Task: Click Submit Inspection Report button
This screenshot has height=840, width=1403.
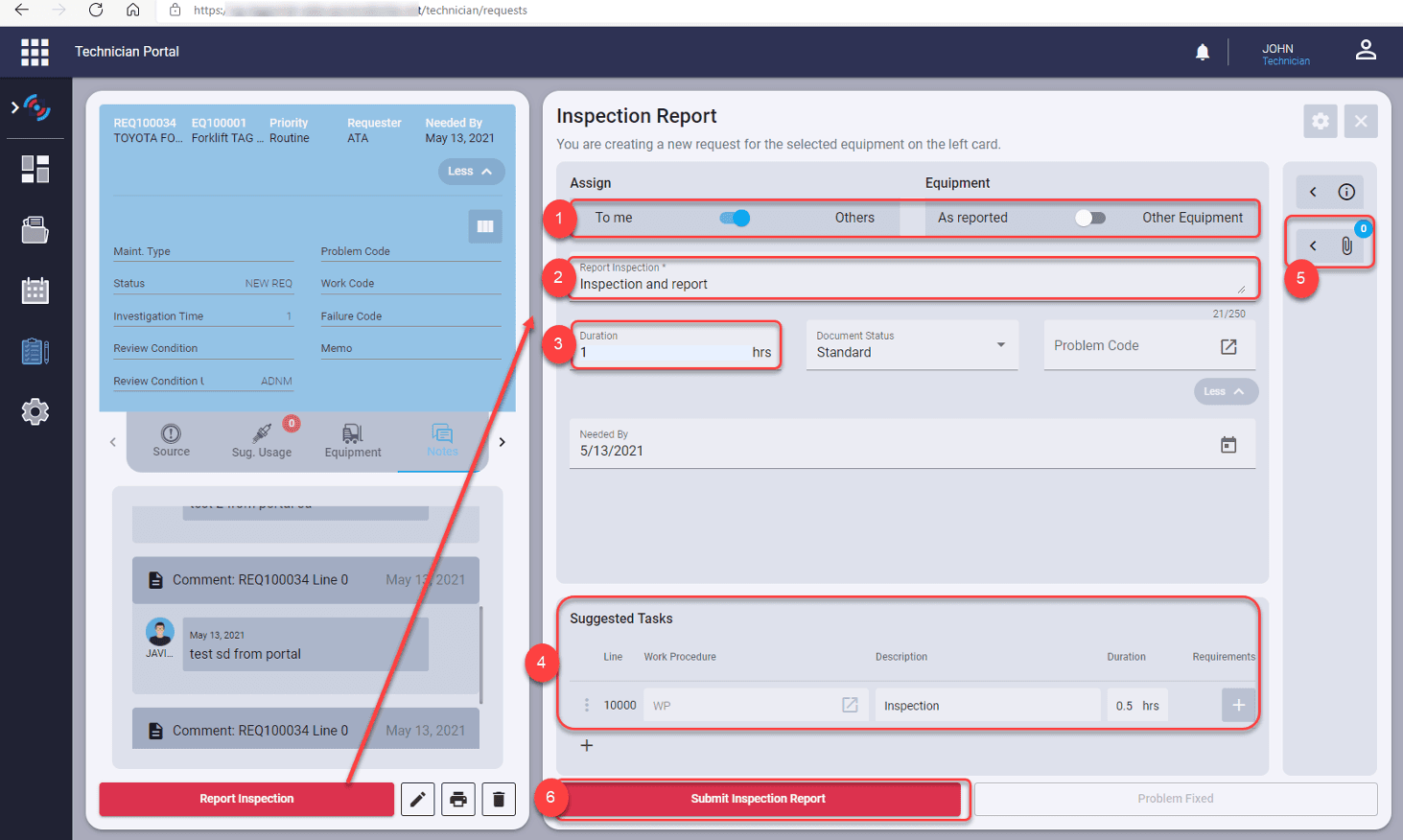Action: pos(758,799)
